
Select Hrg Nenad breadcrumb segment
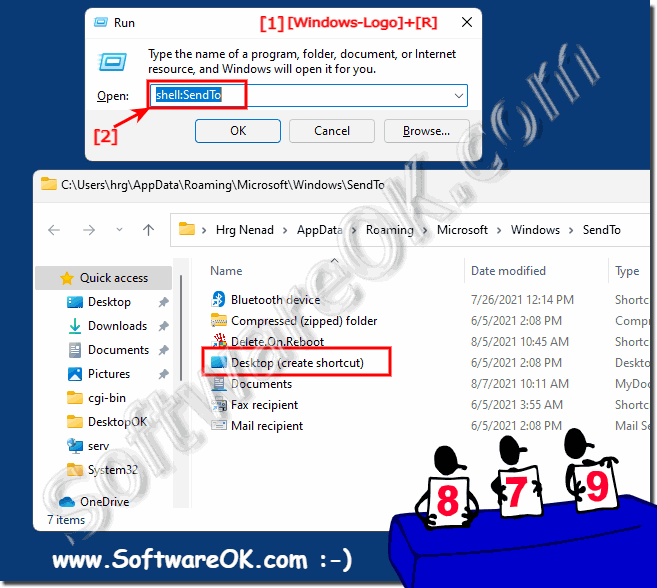(245, 230)
